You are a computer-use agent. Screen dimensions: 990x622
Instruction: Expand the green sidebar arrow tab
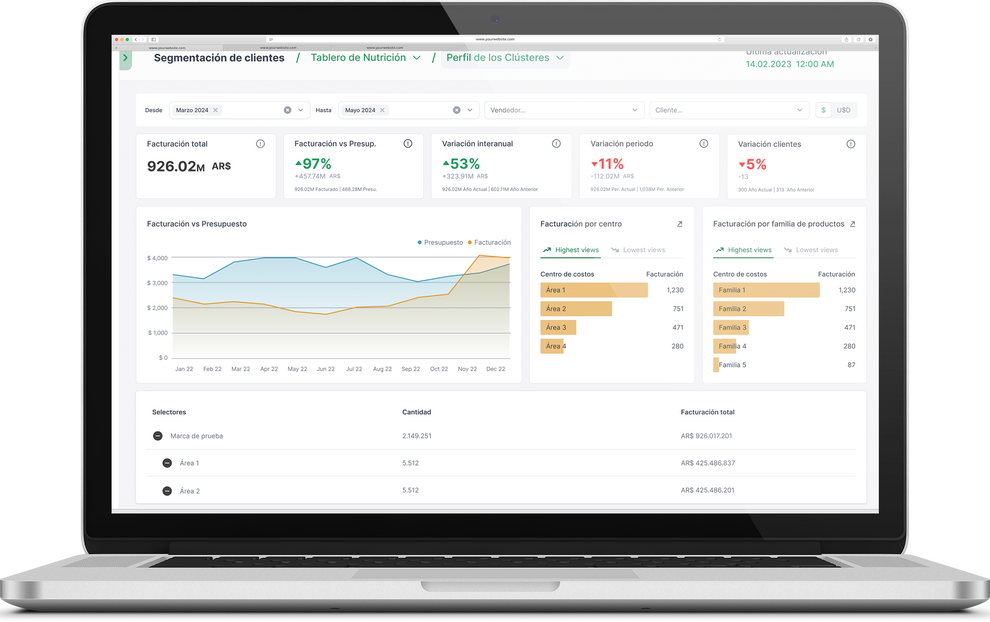point(125,59)
